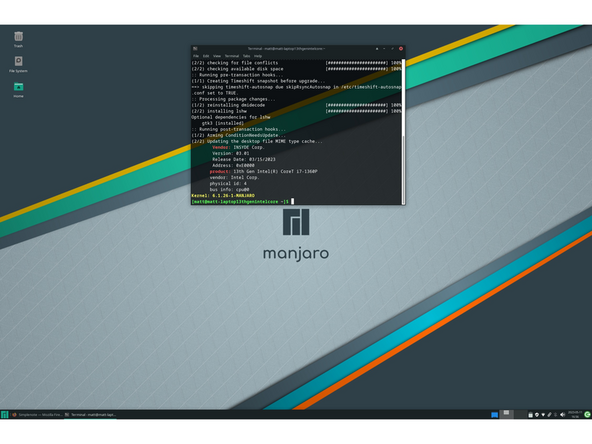Open the panel clock and date
This screenshot has width=592, height=444.
coord(575,415)
